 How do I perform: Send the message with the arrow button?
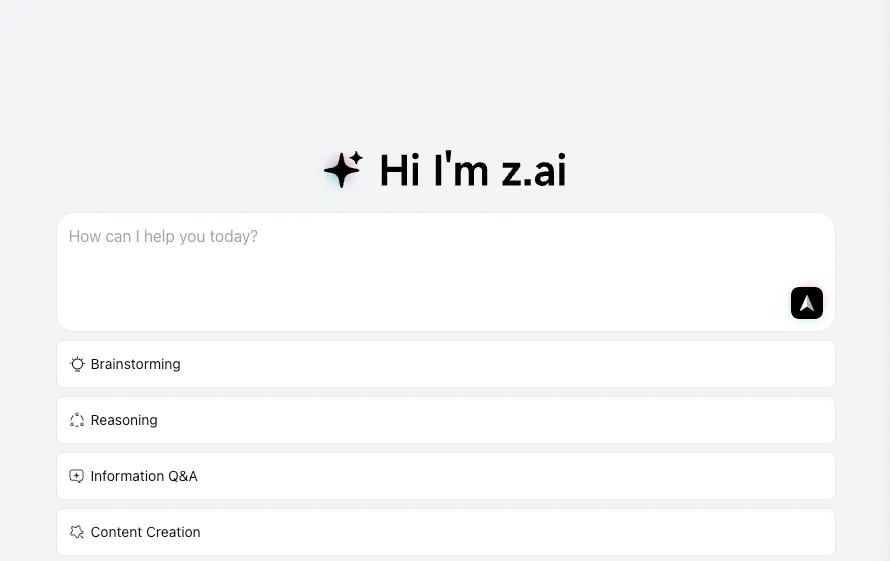(x=806, y=303)
